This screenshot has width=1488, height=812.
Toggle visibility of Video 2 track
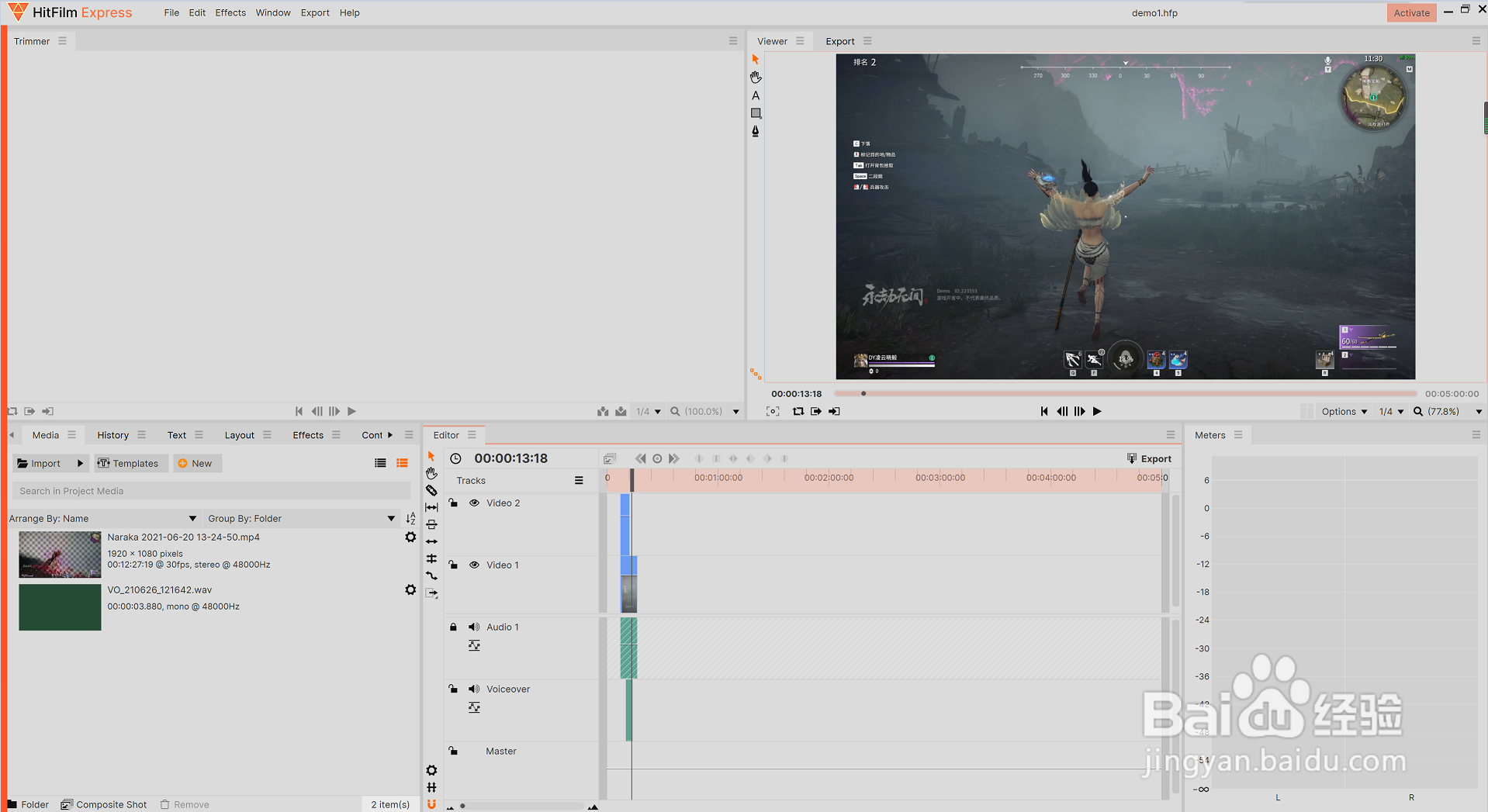coord(474,503)
